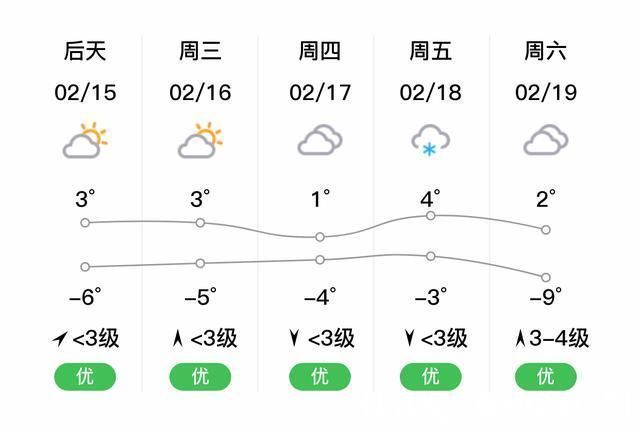Click the green 优 badge under 周五
Viewport: 640px width, 427px height.
click(430, 377)
